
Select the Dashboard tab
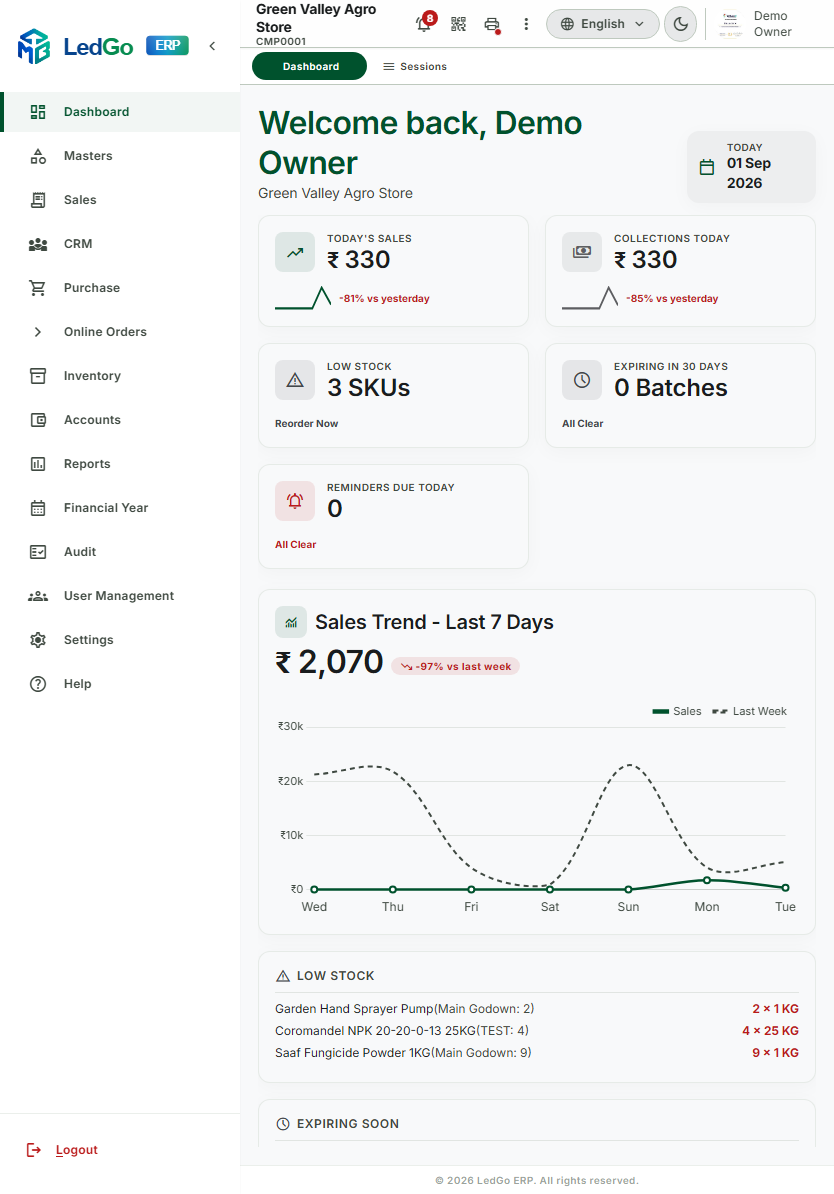click(x=310, y=66)
